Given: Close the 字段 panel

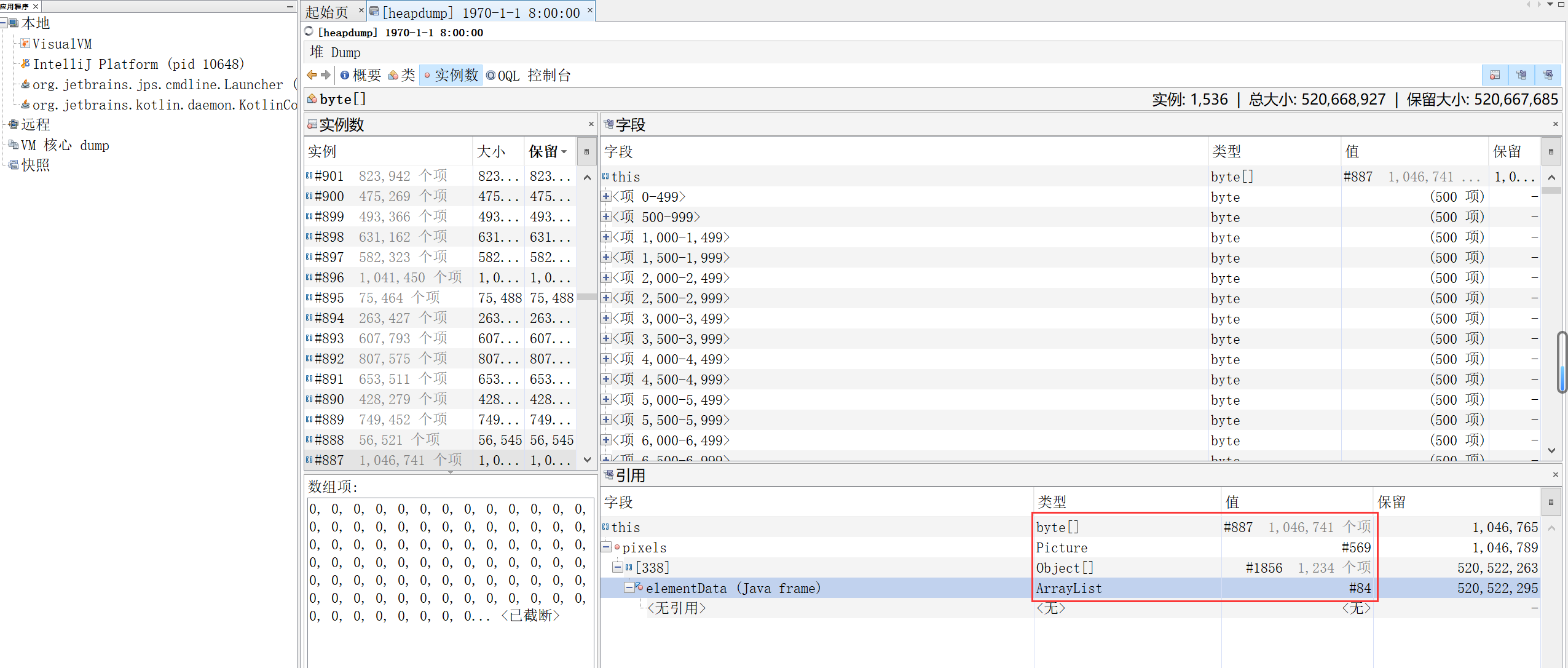Looking at the screenshot, I should tap(1555, 124).
